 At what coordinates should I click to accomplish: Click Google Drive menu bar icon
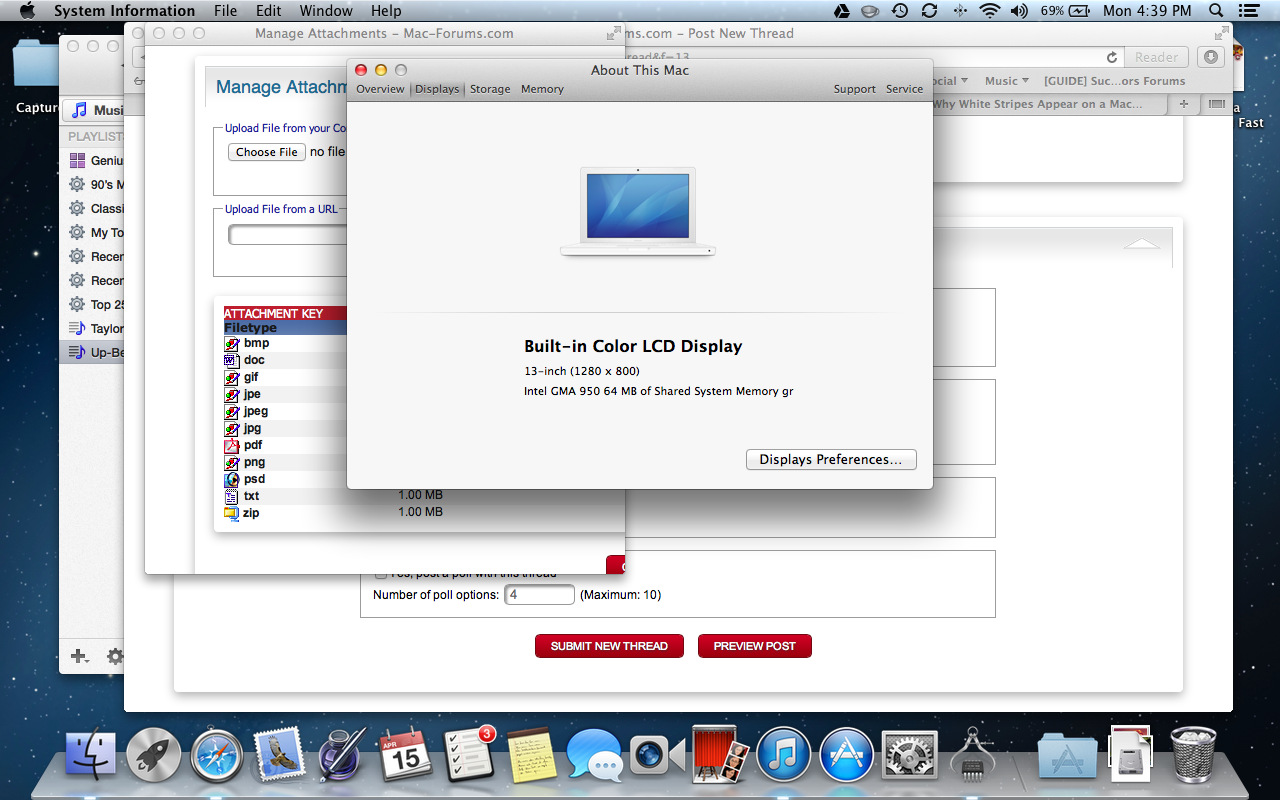842,11
